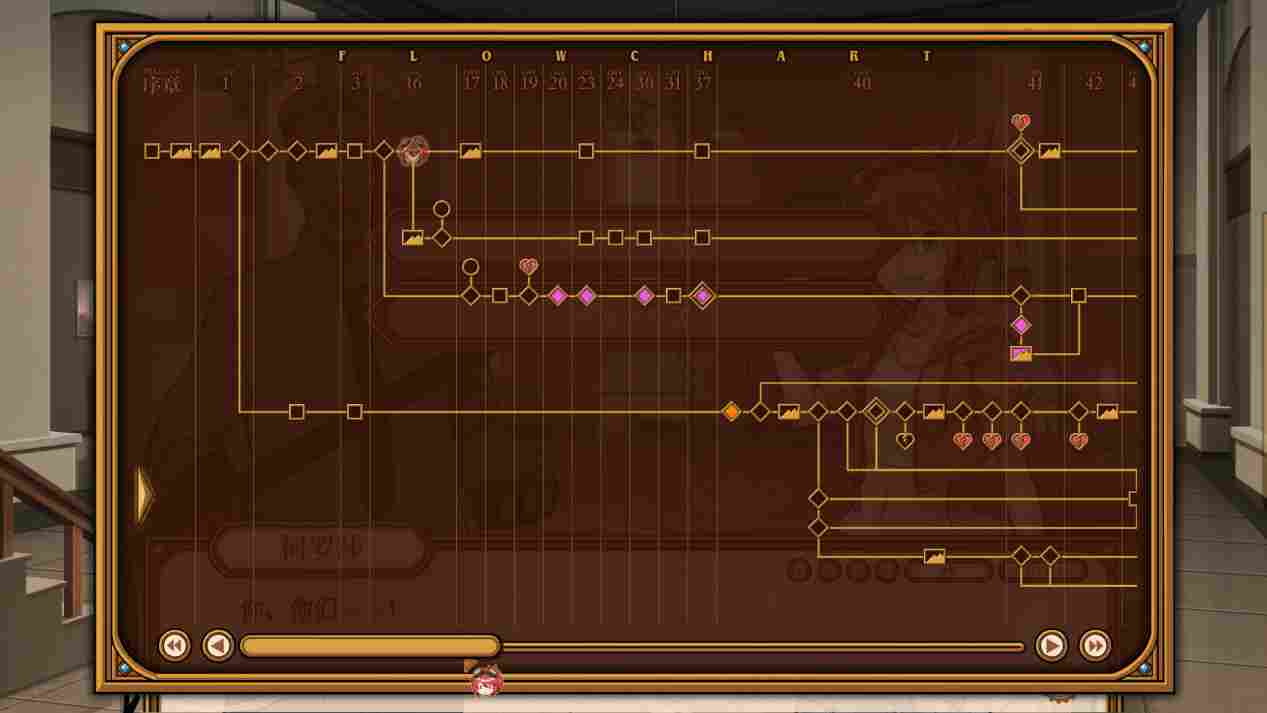Click the horizontal scrollbar thumb
Image resolution: width=1267 pixels, height=713 pixels.
(370, 646)
